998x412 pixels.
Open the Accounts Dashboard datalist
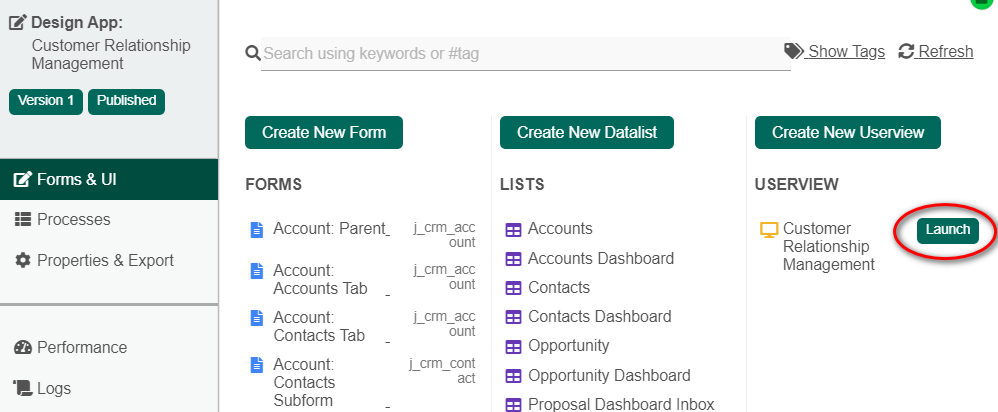[x=601, y=259]
